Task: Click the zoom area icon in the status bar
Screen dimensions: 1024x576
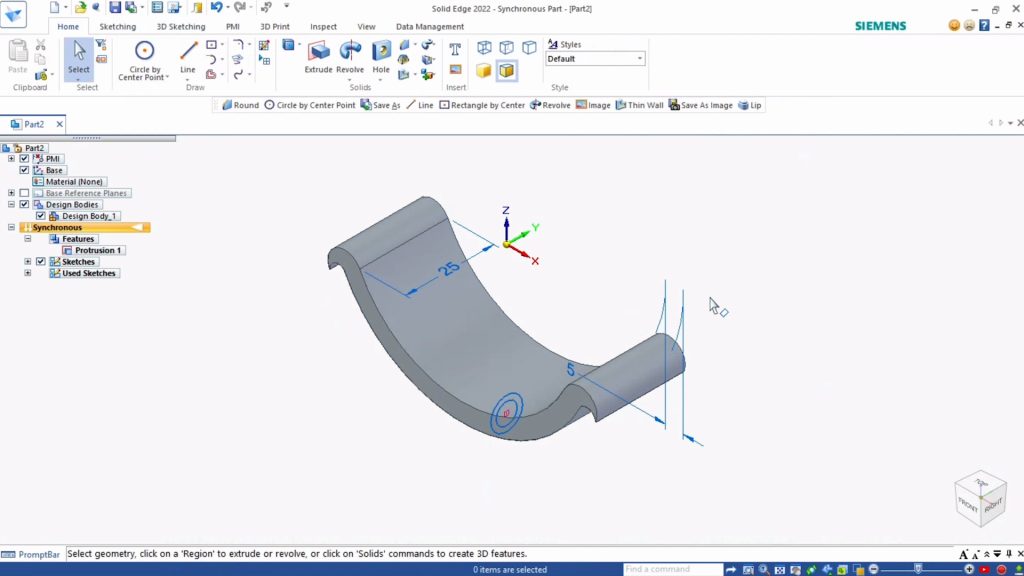Action: pos(748,570)
